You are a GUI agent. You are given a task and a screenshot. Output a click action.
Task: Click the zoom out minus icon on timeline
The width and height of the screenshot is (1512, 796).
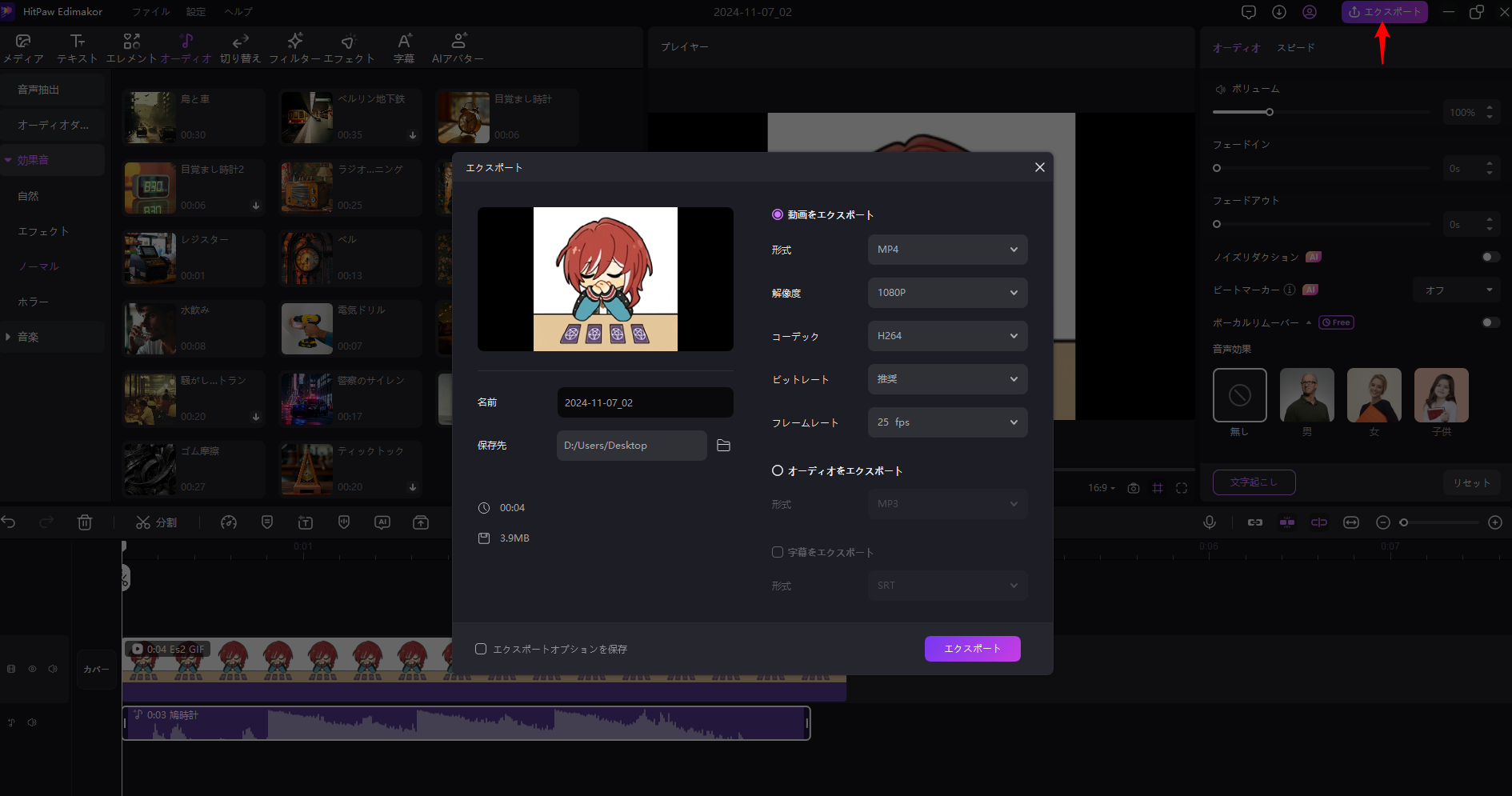pyautogui.click(x=1383, y=522)
